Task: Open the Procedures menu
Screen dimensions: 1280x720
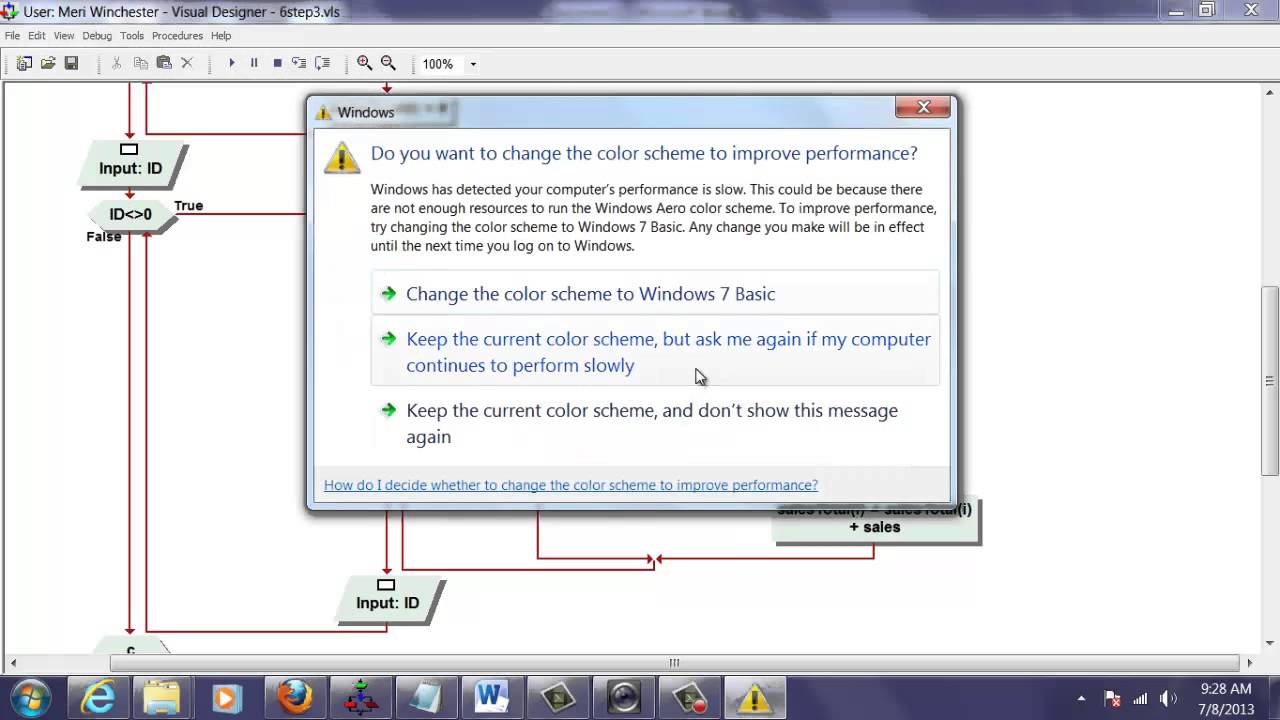Action: pyautogui.click(x=177, y=35)
